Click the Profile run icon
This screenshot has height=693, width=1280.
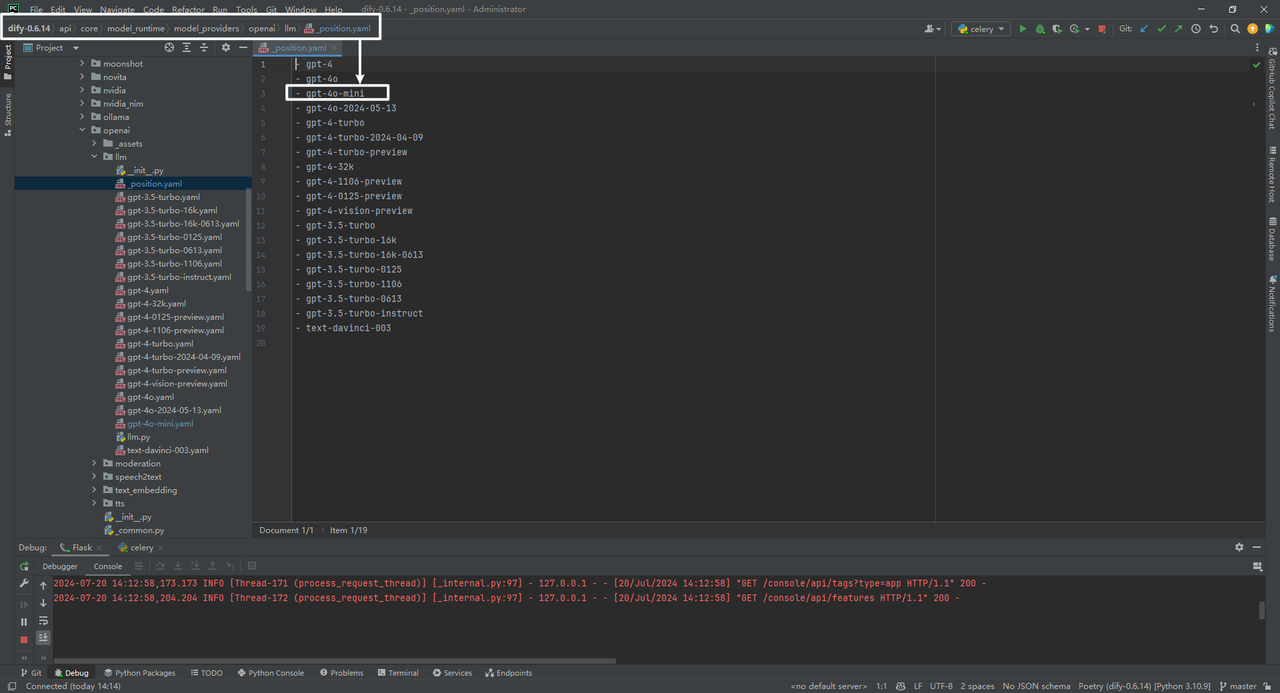(x=1074, y=29)
